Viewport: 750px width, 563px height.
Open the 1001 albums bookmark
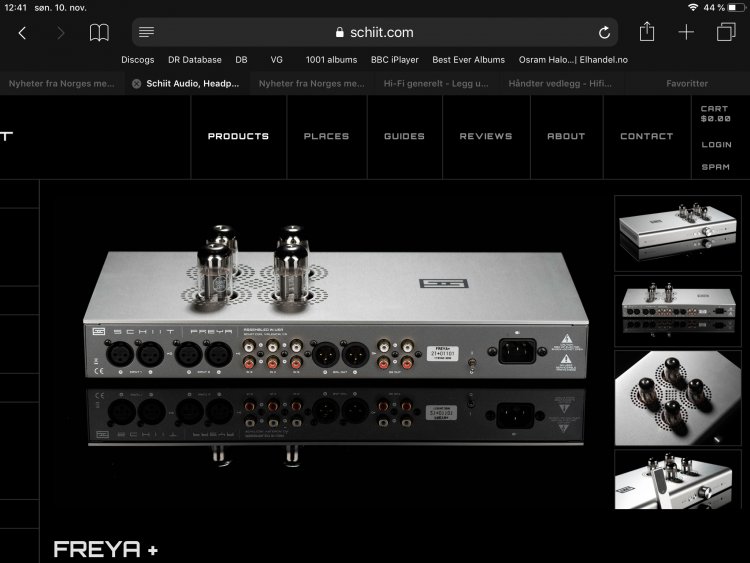click(331, 60)
